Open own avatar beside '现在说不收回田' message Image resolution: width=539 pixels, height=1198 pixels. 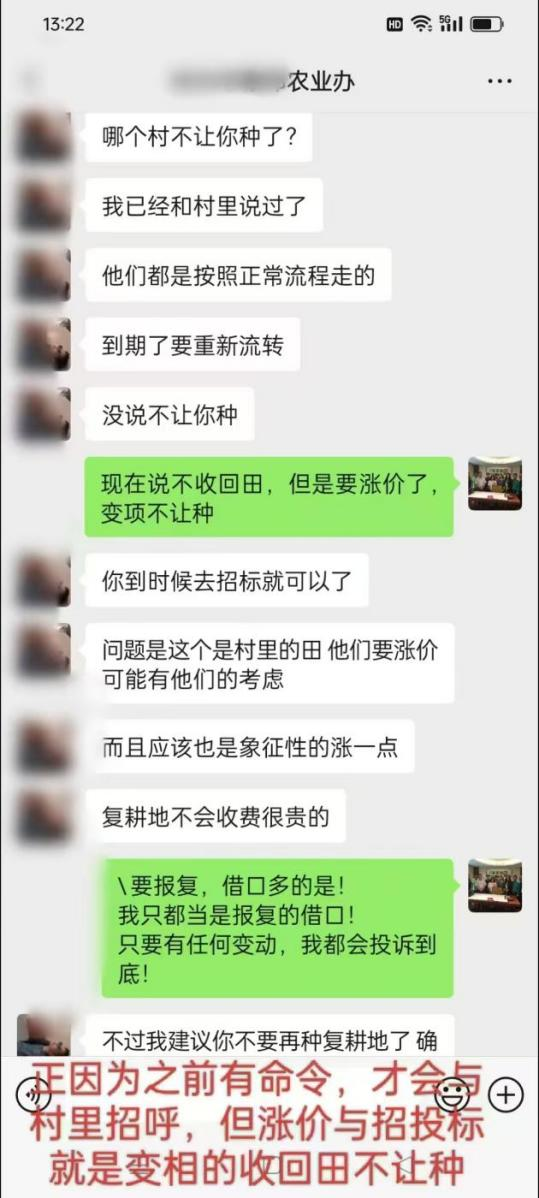point(495,483)
